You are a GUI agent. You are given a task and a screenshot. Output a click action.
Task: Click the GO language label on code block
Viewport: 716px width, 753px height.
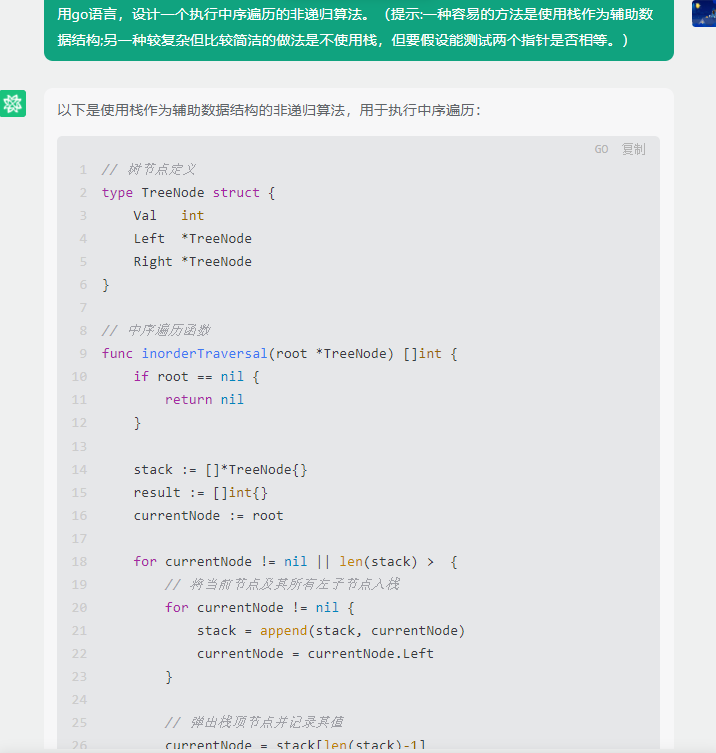[x=601, y=149]
